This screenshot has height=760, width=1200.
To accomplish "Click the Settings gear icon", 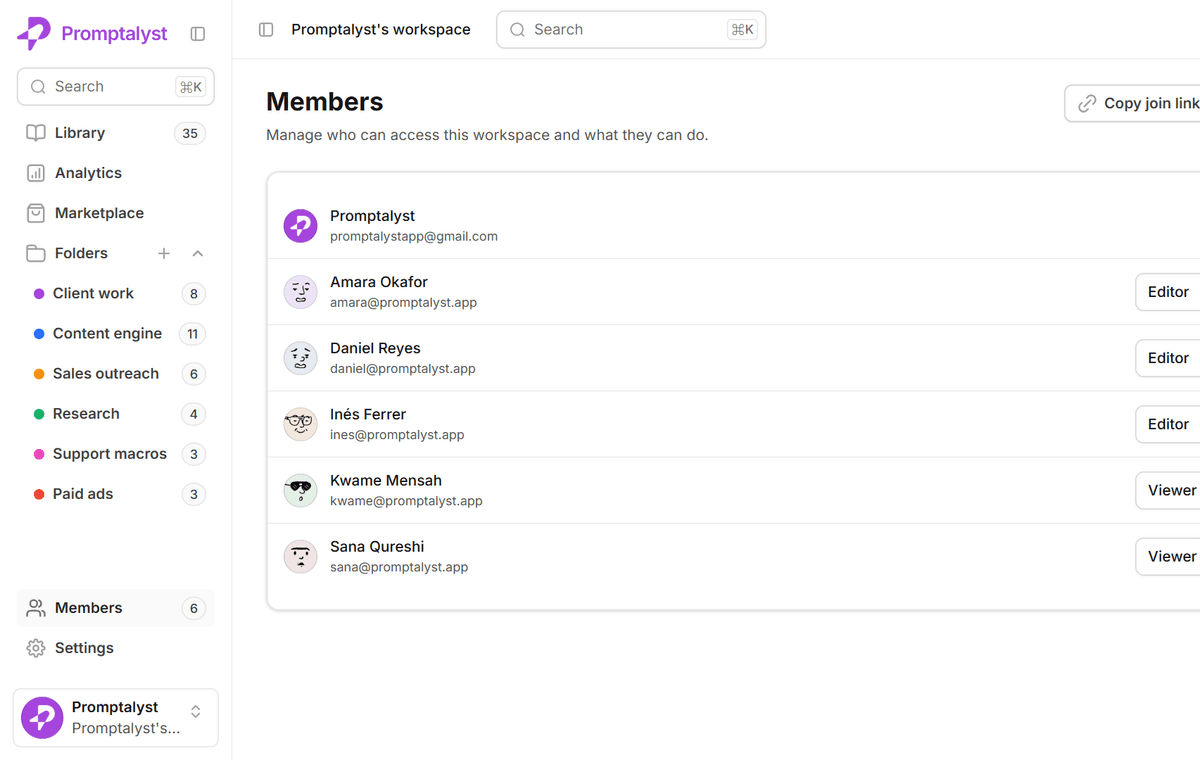I will click(x=36, y=648).
